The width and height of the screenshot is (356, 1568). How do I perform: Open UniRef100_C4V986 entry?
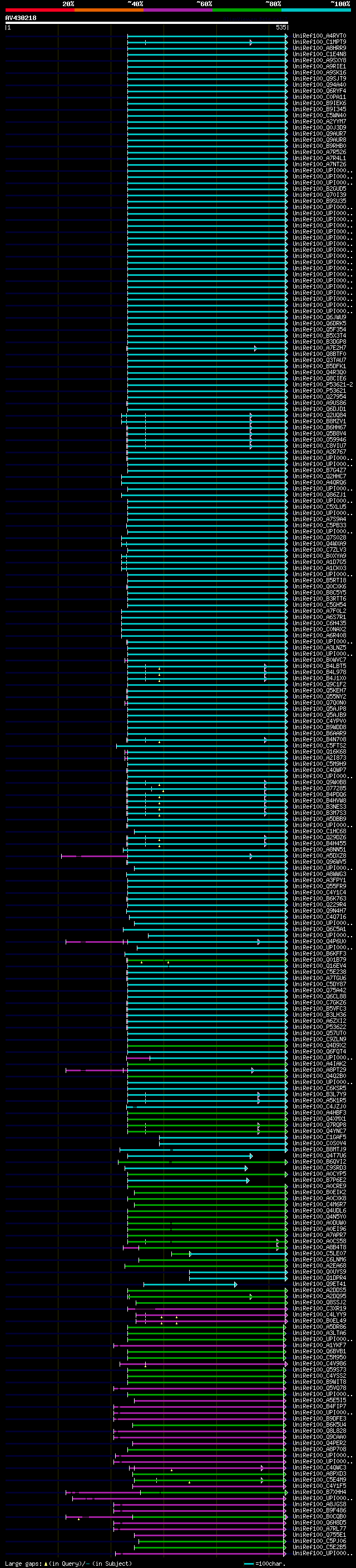coord(319,1363)
